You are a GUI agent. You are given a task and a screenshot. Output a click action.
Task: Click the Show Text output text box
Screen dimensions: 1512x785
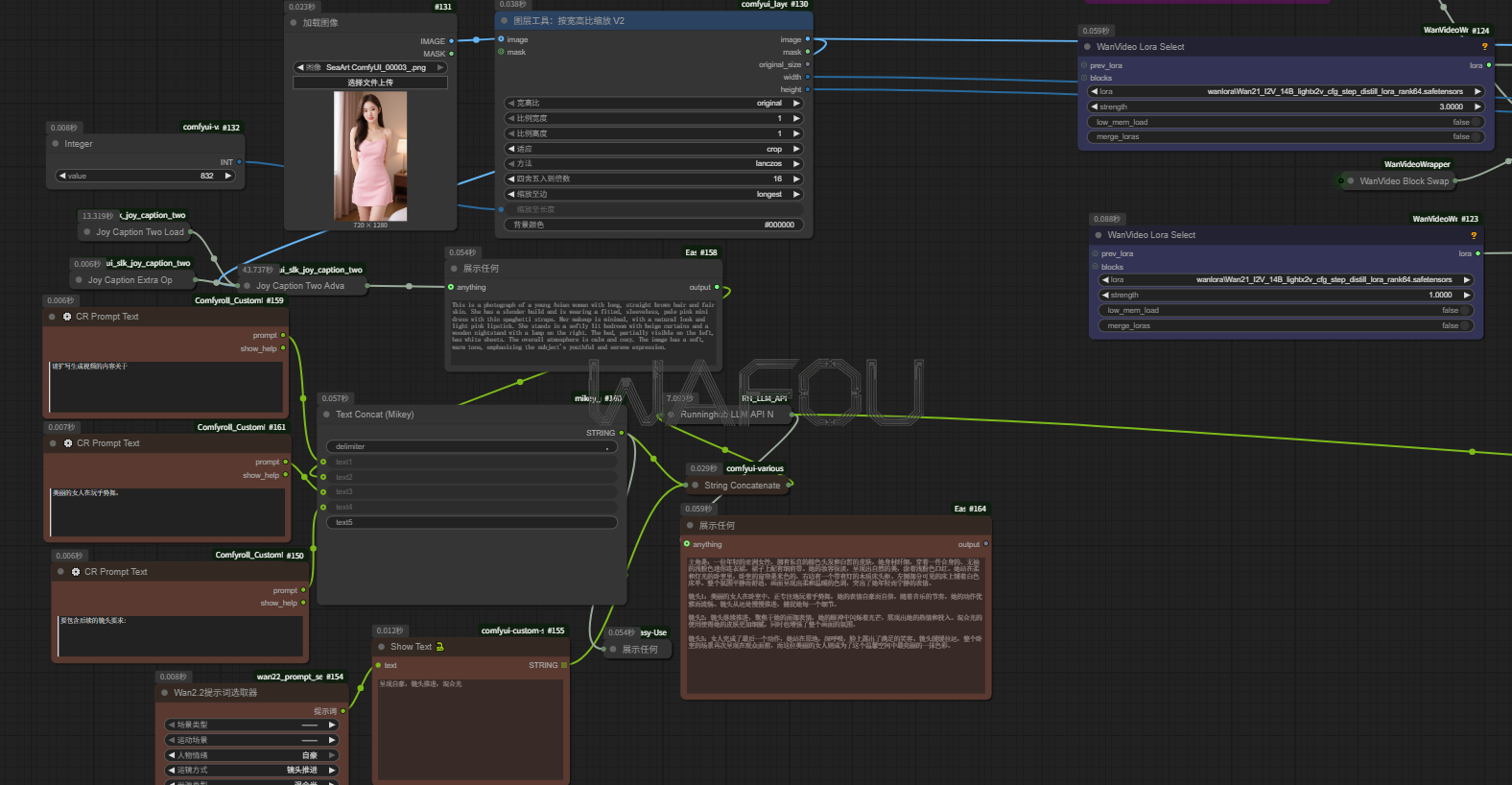(x=471, y=730)
